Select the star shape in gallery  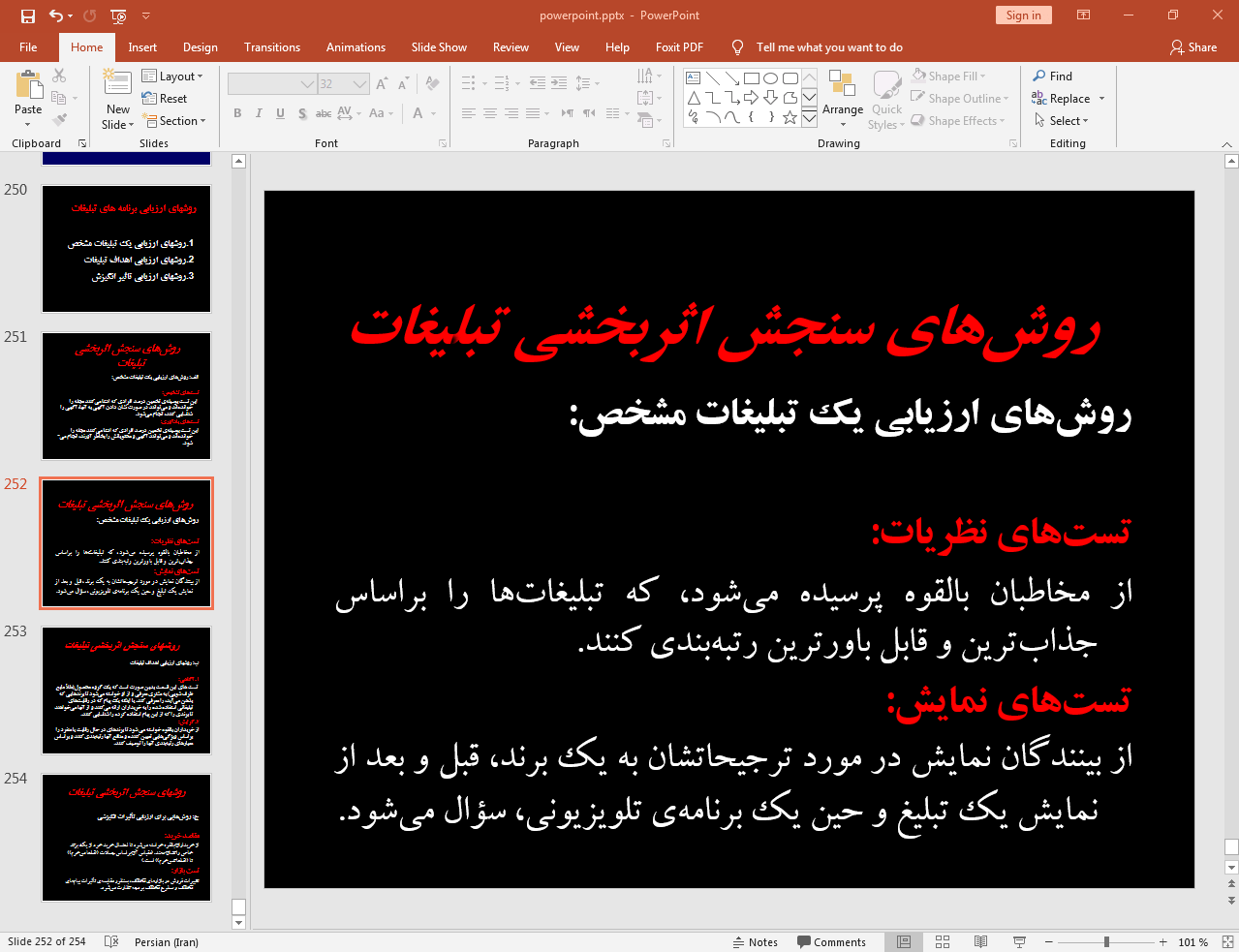tap(790, 117)
